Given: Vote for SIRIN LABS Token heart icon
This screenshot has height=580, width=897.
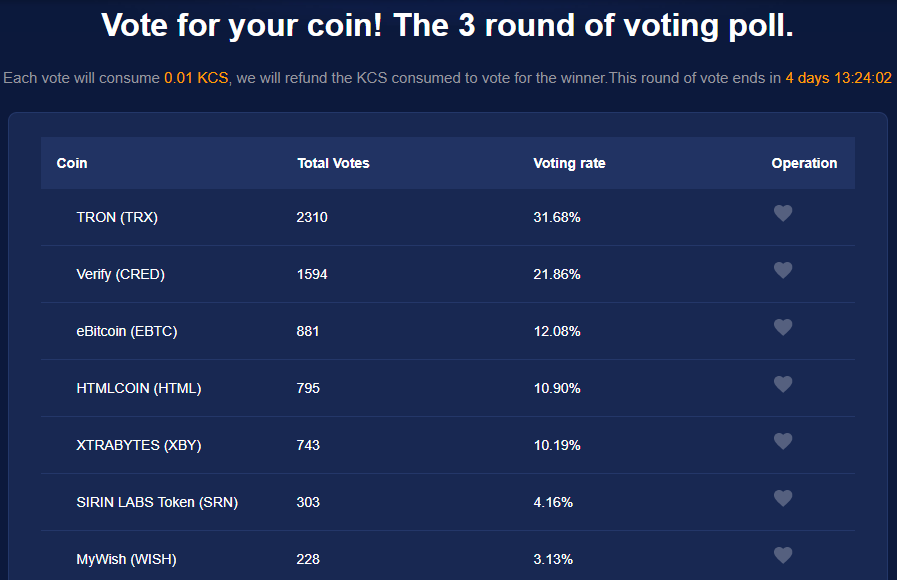Looking at the screenshot, I should click(x=783, y=498).
